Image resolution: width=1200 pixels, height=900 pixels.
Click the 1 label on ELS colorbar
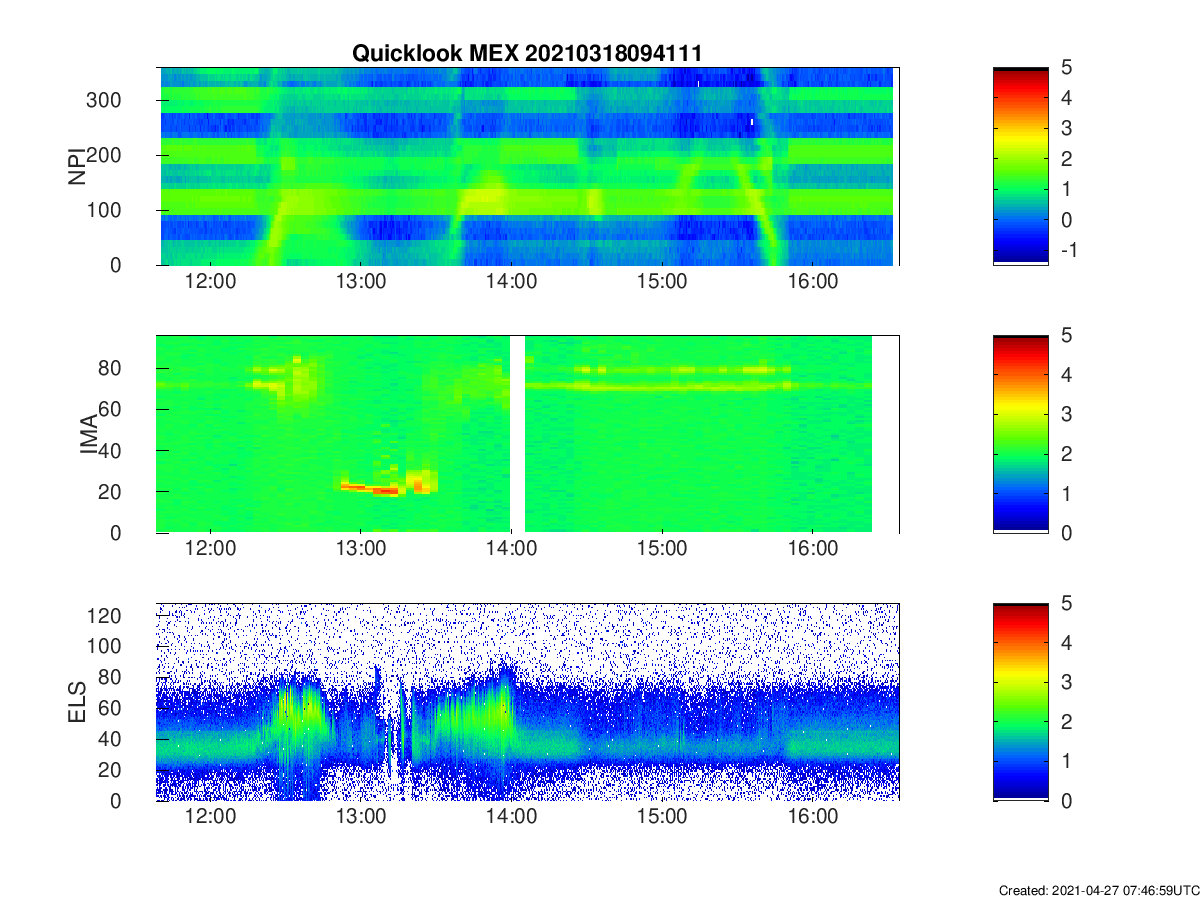click(x=1066, y=761)
